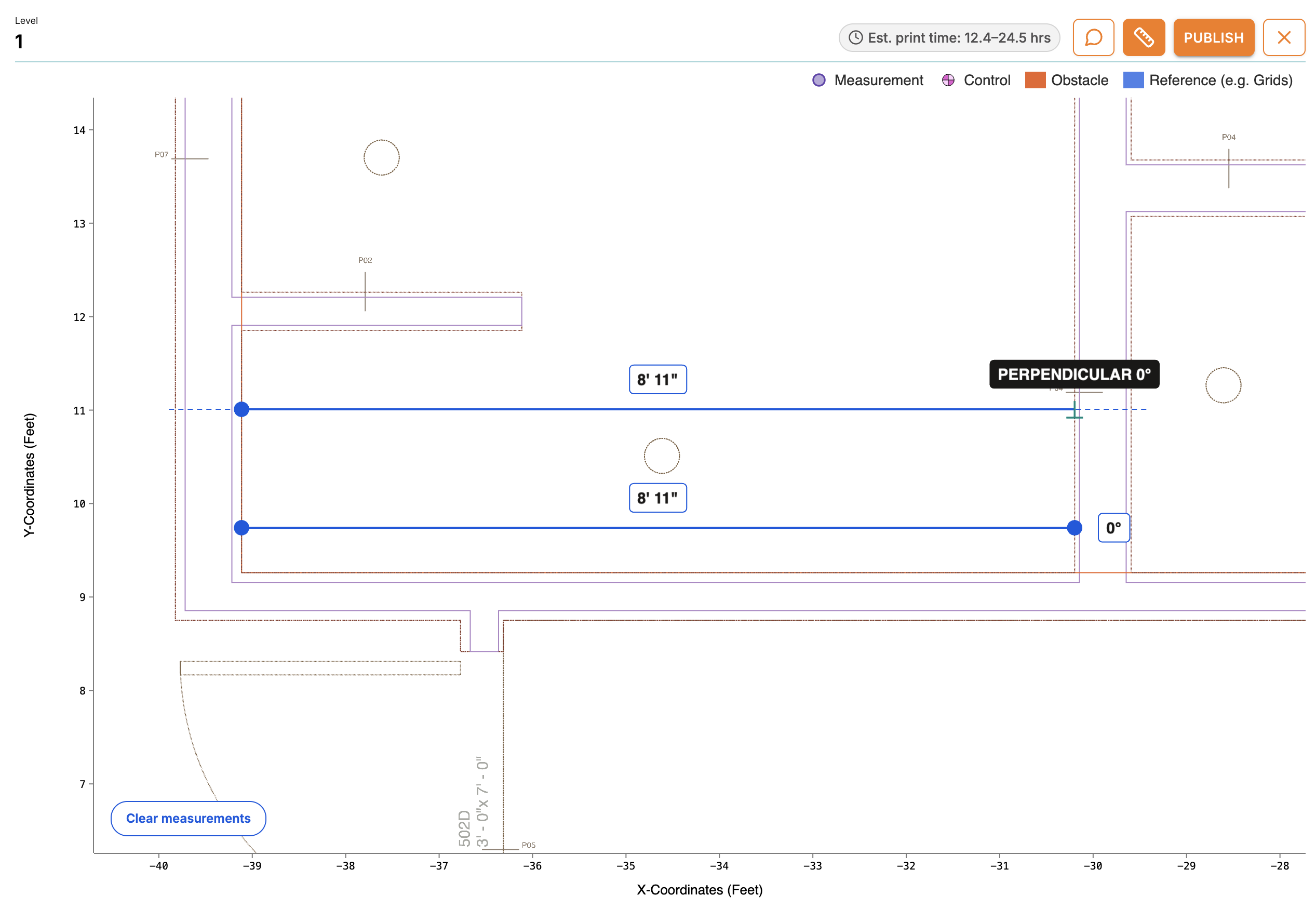Click dashed circle between the measurement lines
Image resolution: width=1316 pixels, height=909 pixels.
click(661, 456)
